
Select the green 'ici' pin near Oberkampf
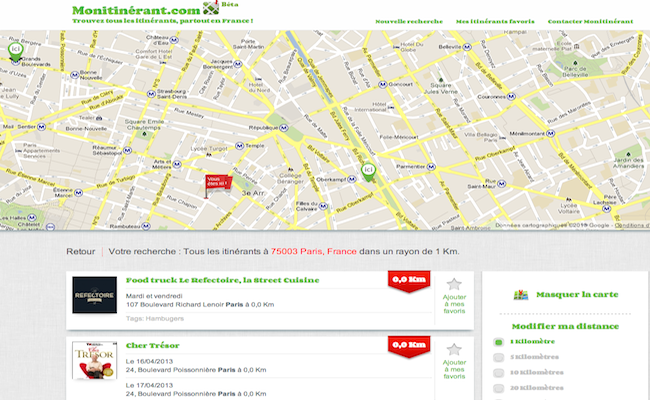pos(368,172)
